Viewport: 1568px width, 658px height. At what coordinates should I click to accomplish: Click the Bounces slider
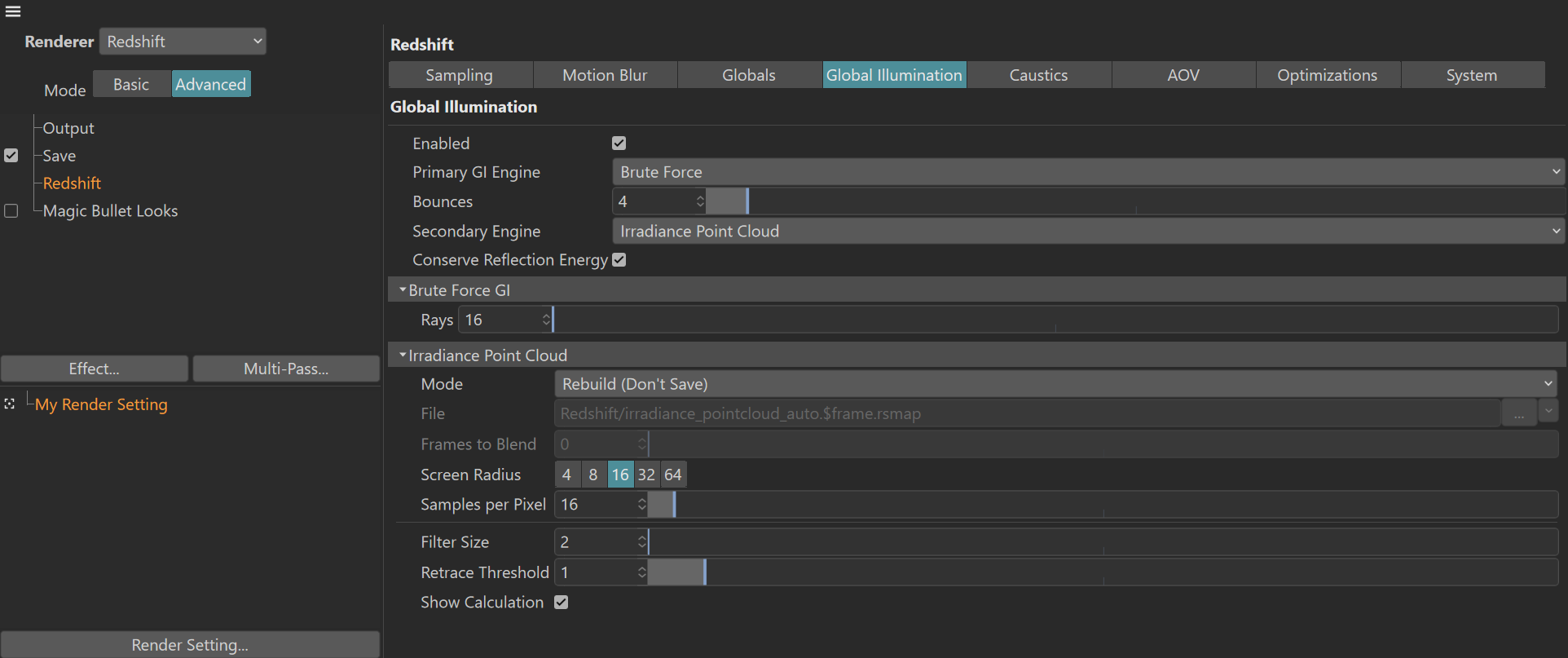[1135, 201]
